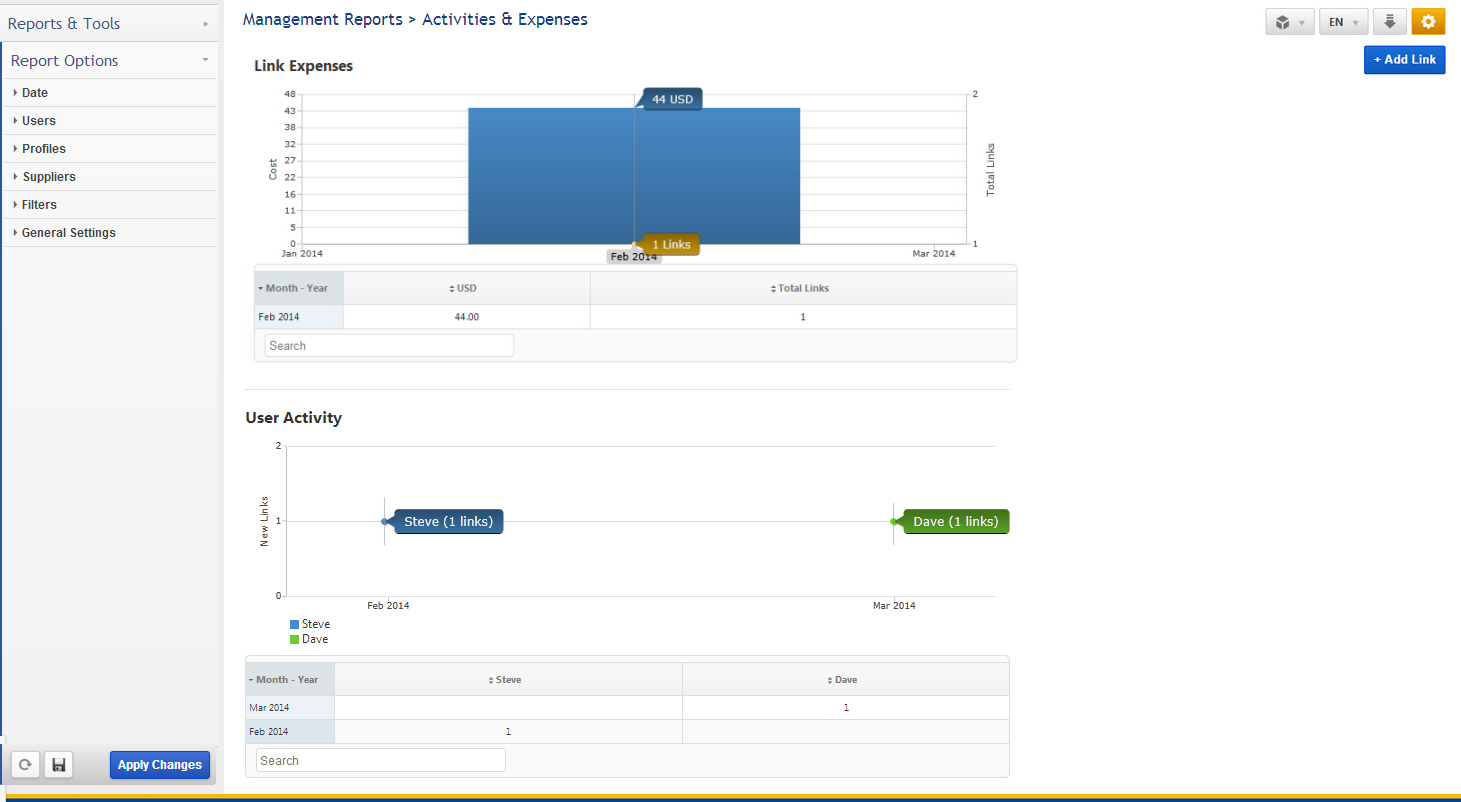Click the refresh report icon
1461x802 pixels.
[26, 765]
